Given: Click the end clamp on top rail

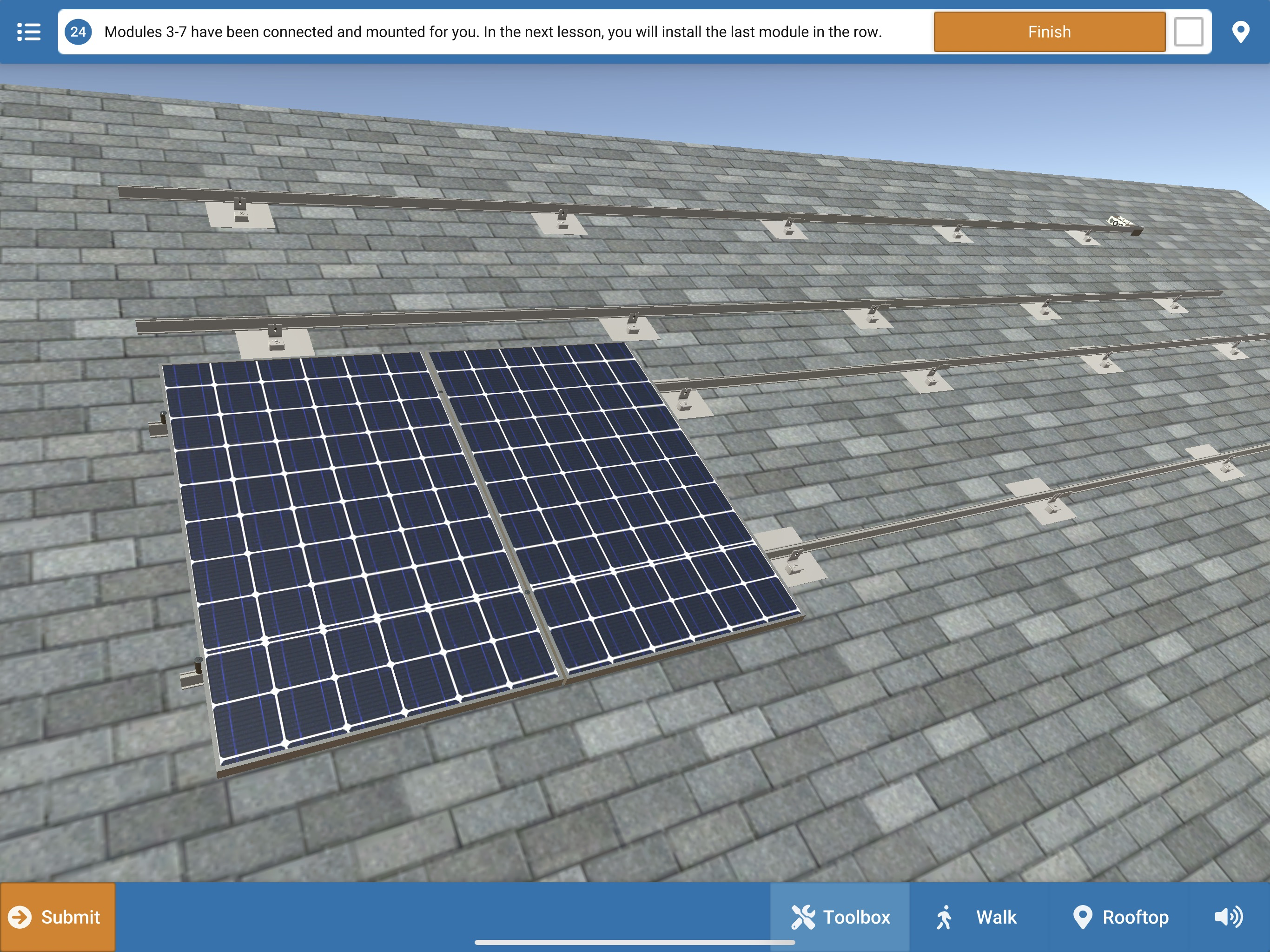Looking at the screenshot, I should coord(1119,221).
